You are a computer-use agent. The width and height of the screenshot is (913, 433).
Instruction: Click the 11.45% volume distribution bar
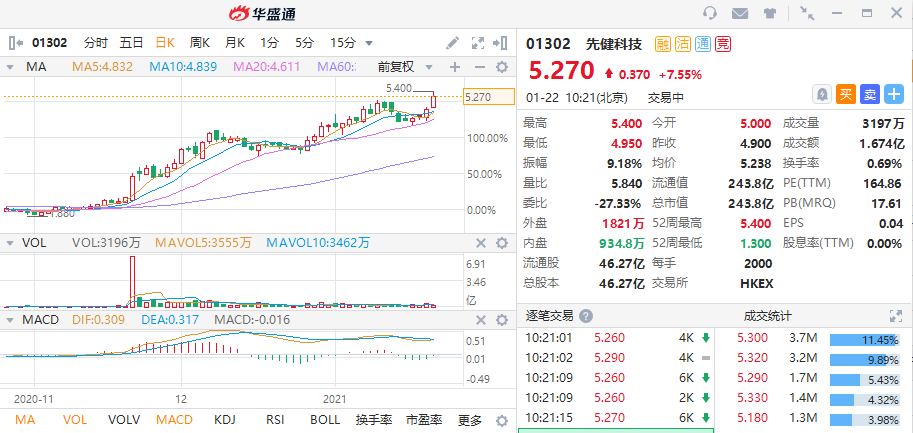tap(864, 339)
